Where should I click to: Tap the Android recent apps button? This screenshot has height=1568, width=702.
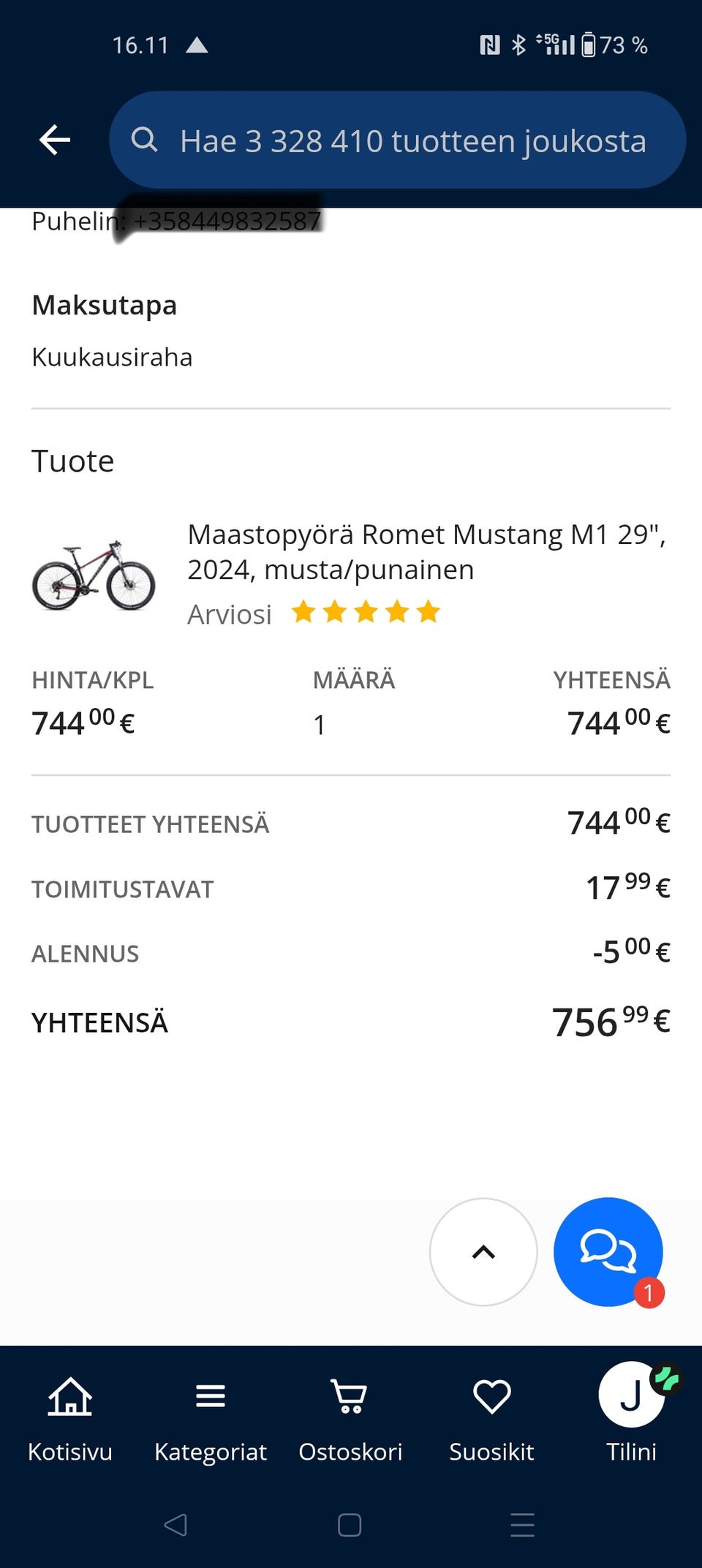tap(522, 1525)
